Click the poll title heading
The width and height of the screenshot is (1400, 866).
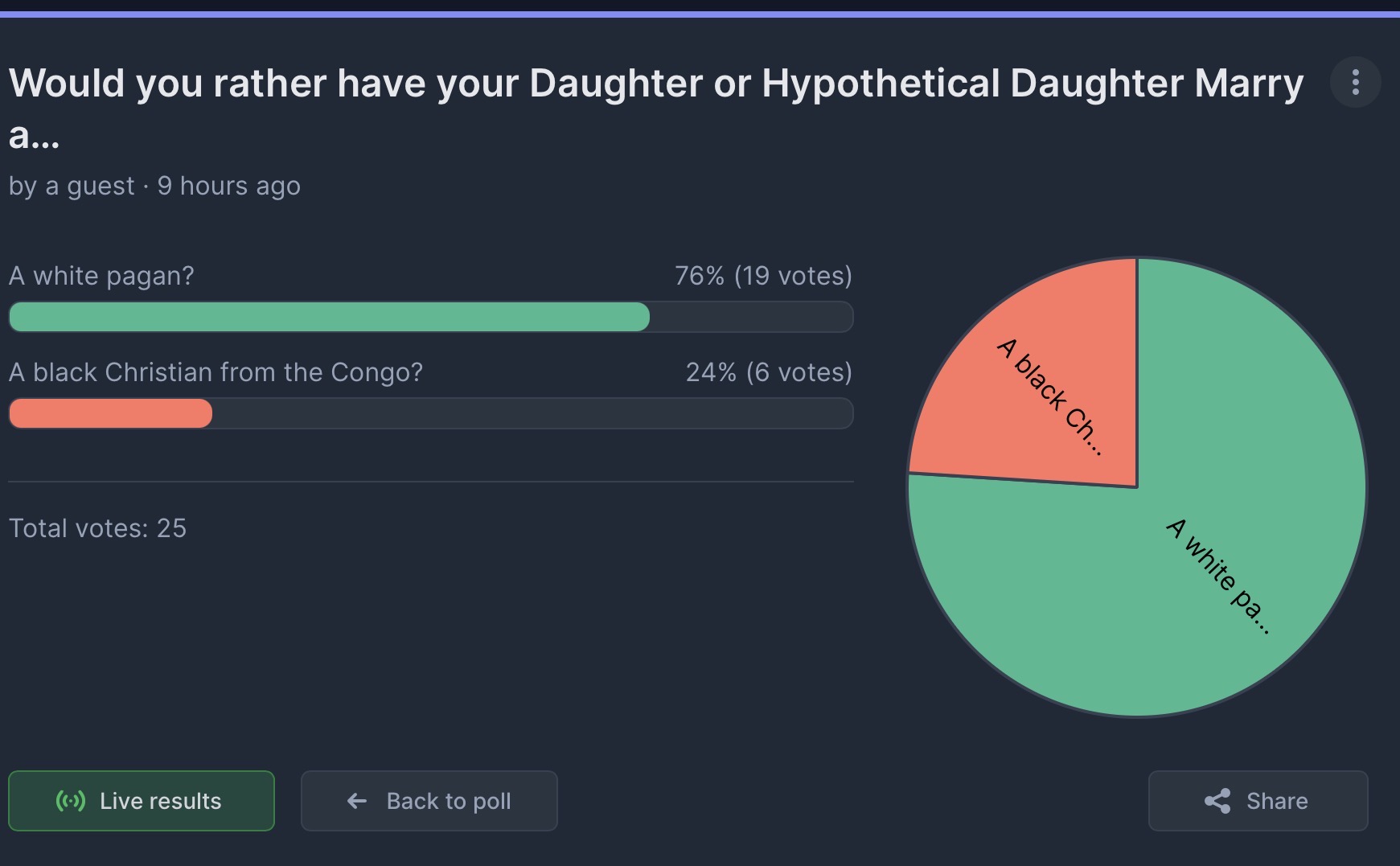tap(656, 108)
